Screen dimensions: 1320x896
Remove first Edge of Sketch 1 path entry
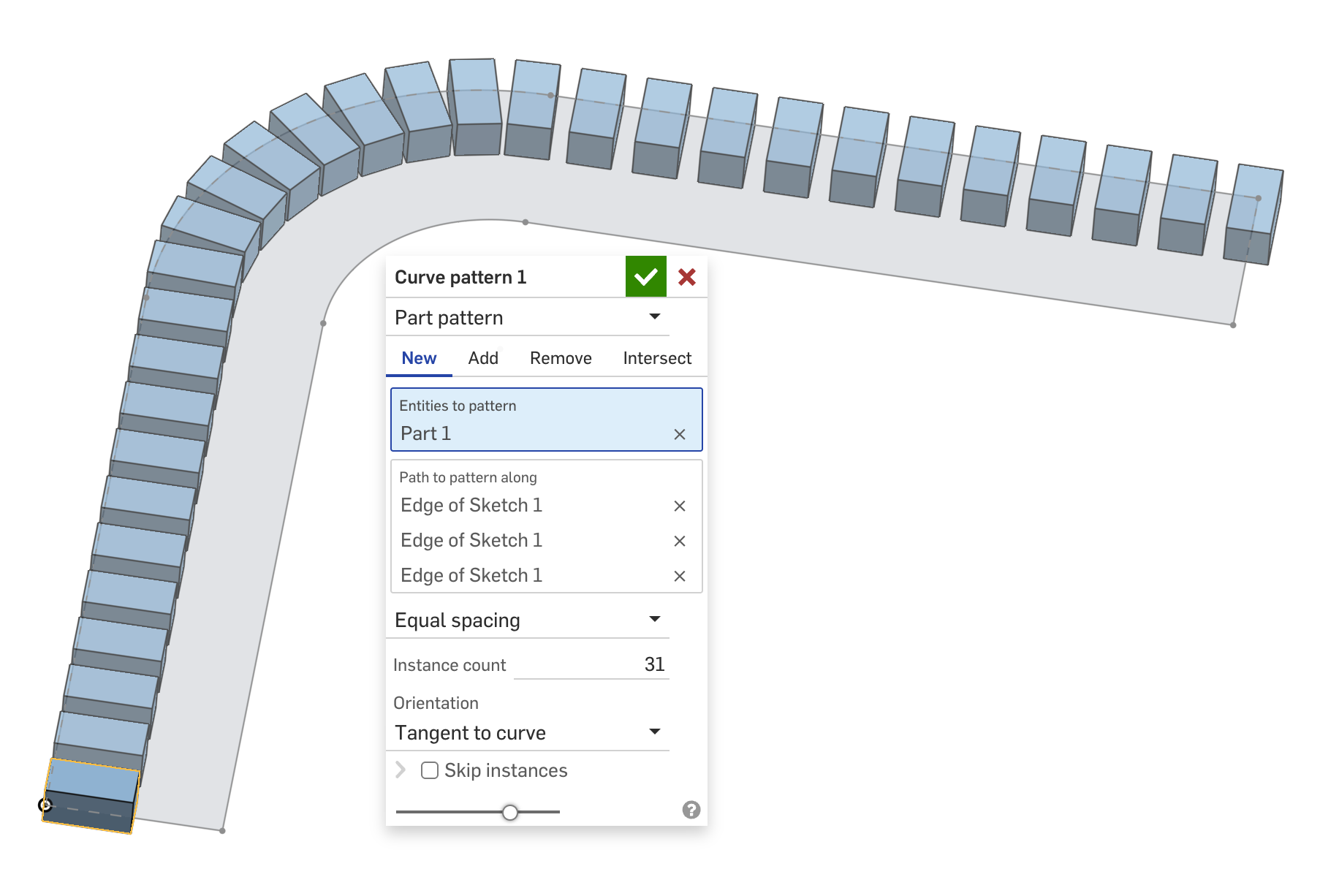click(680, 506)
